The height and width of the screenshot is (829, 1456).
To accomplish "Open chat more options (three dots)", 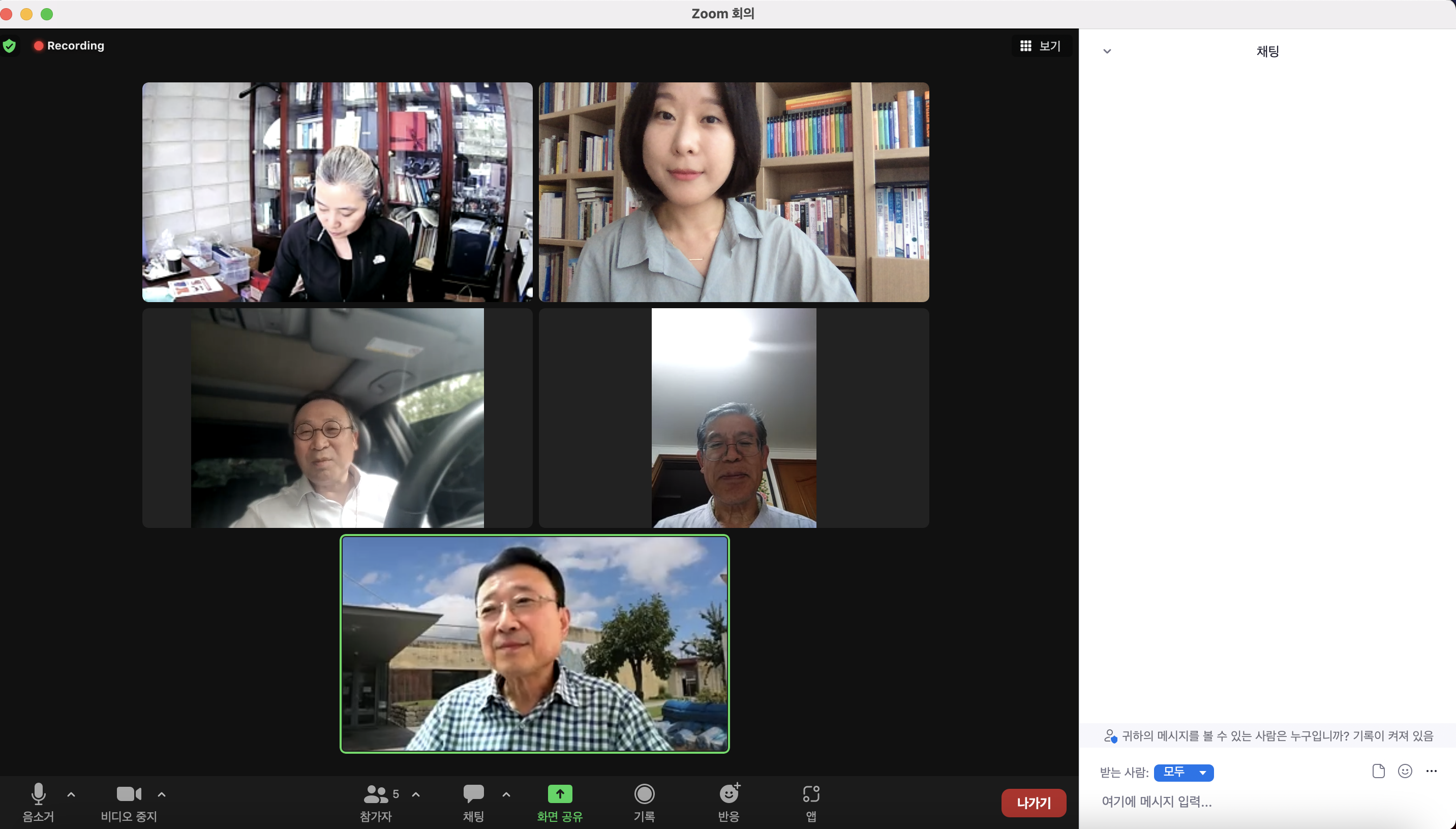I will coord(1432,772).
